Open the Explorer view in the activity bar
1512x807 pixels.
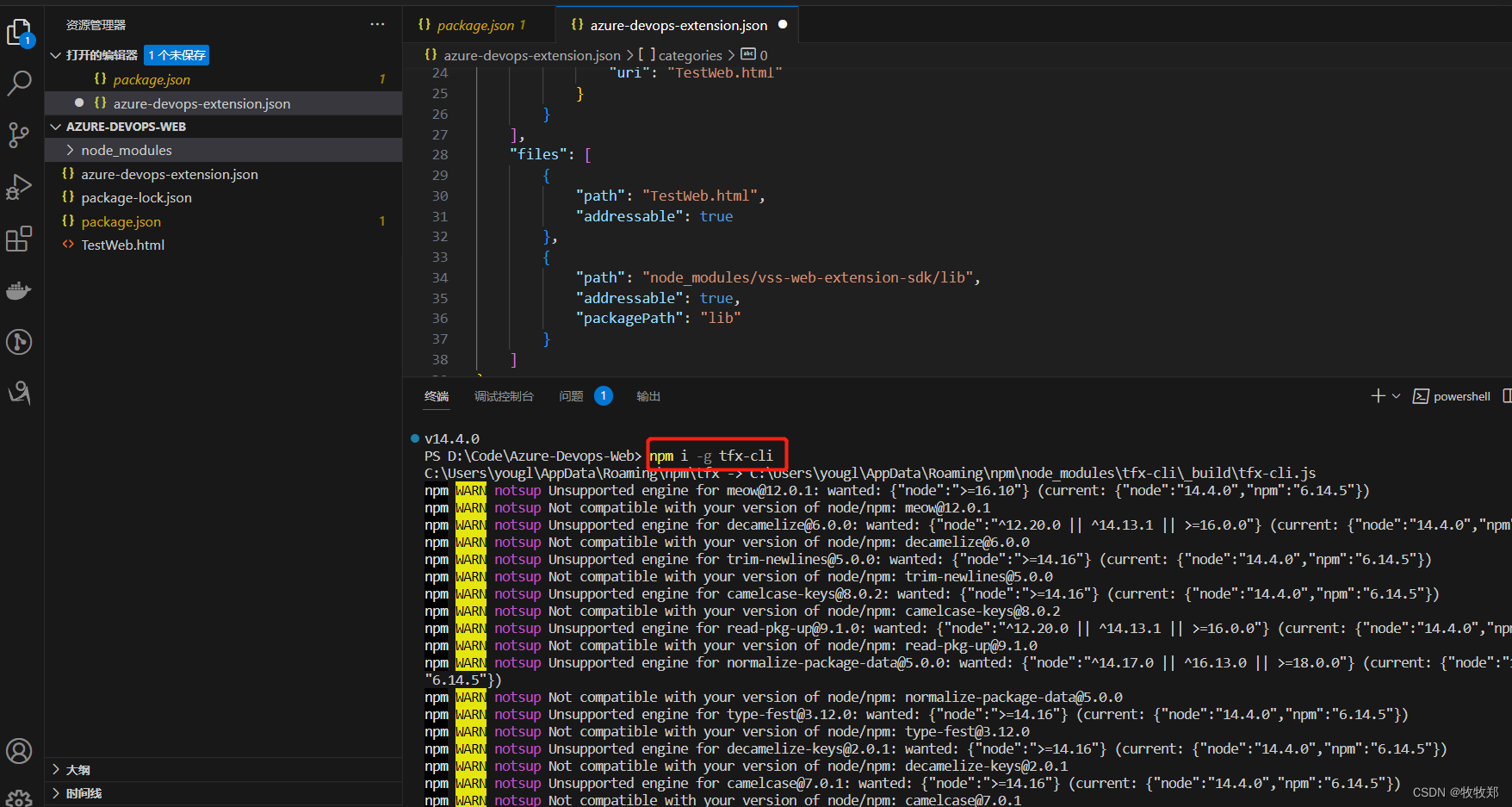coord(19,32)
